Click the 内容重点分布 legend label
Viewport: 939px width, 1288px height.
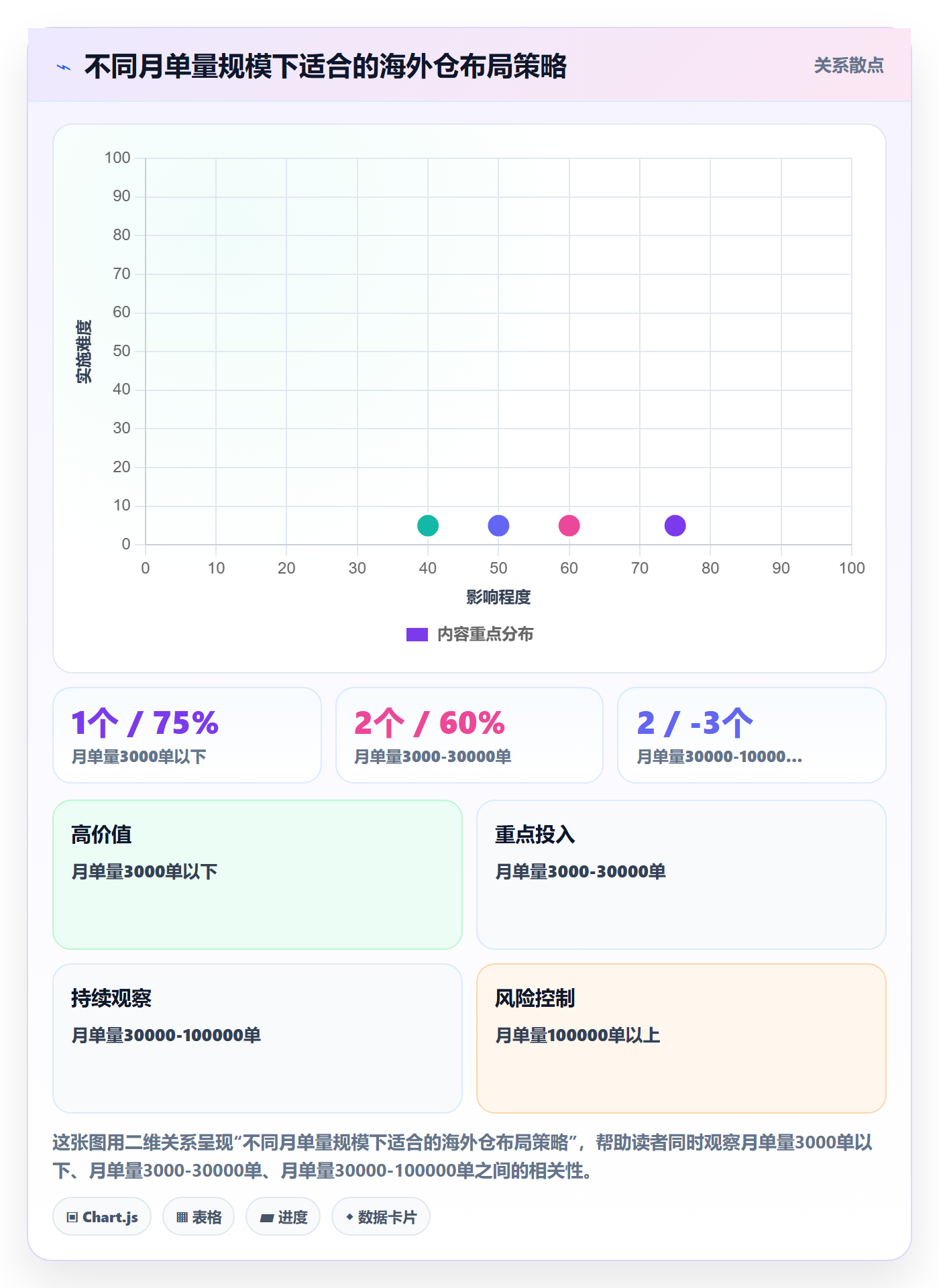pos(486,635)
